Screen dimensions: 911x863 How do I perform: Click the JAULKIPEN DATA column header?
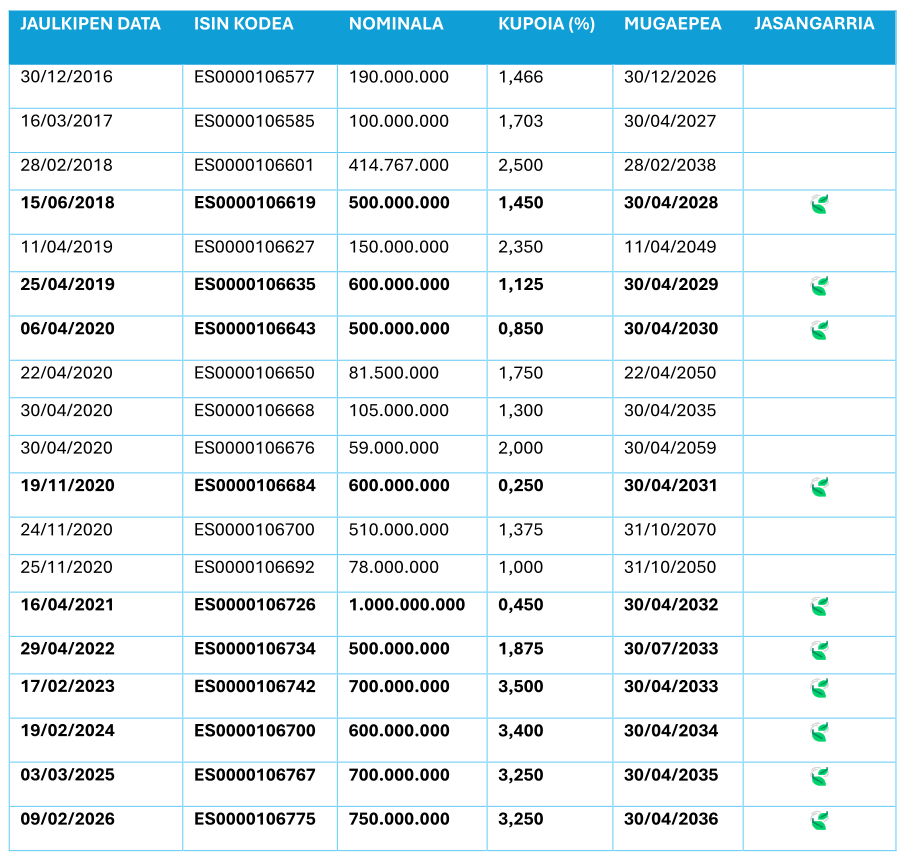coord(91,24)
